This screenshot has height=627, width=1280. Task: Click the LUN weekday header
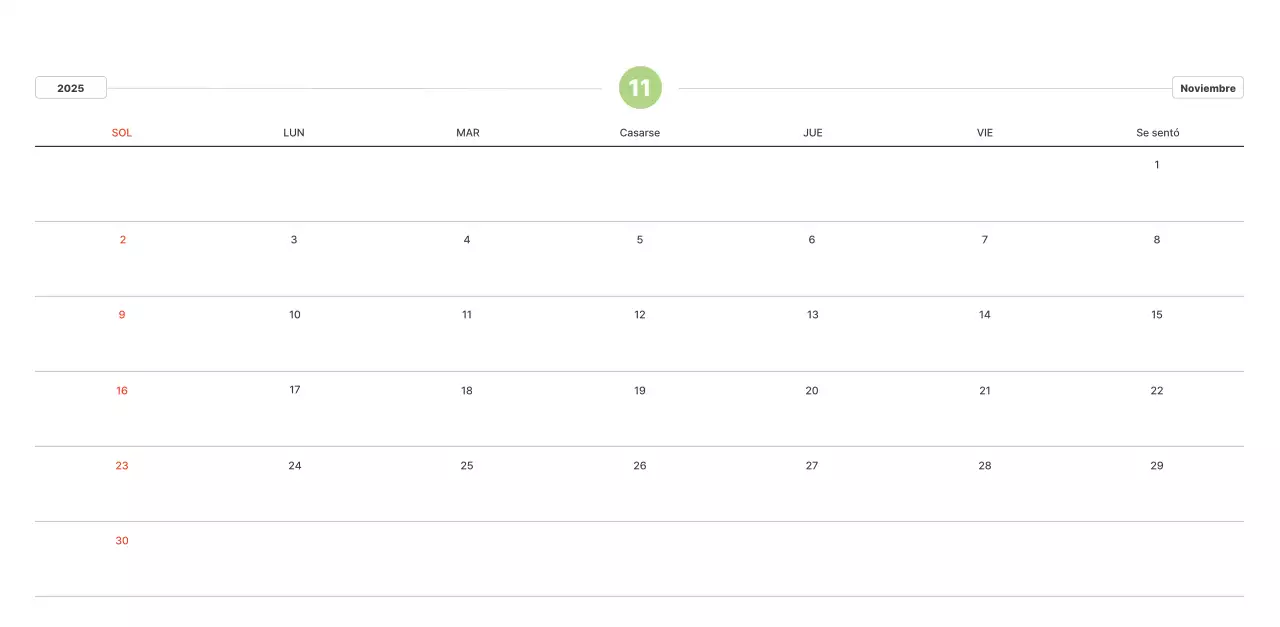(x=294, y=133)
